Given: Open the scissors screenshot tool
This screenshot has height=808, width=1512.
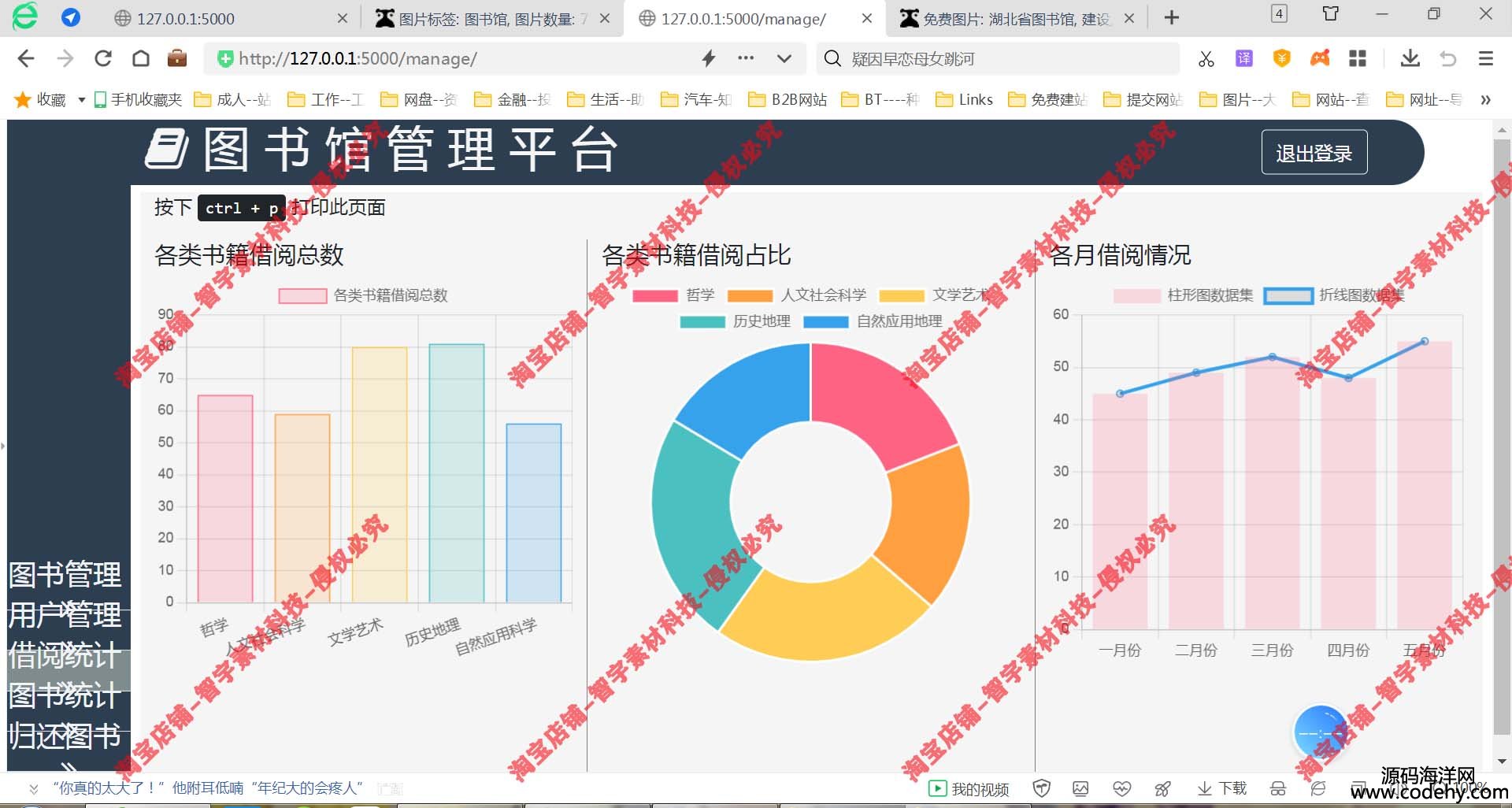Looking at the screenshot, I should click(x=1206, y=58).
